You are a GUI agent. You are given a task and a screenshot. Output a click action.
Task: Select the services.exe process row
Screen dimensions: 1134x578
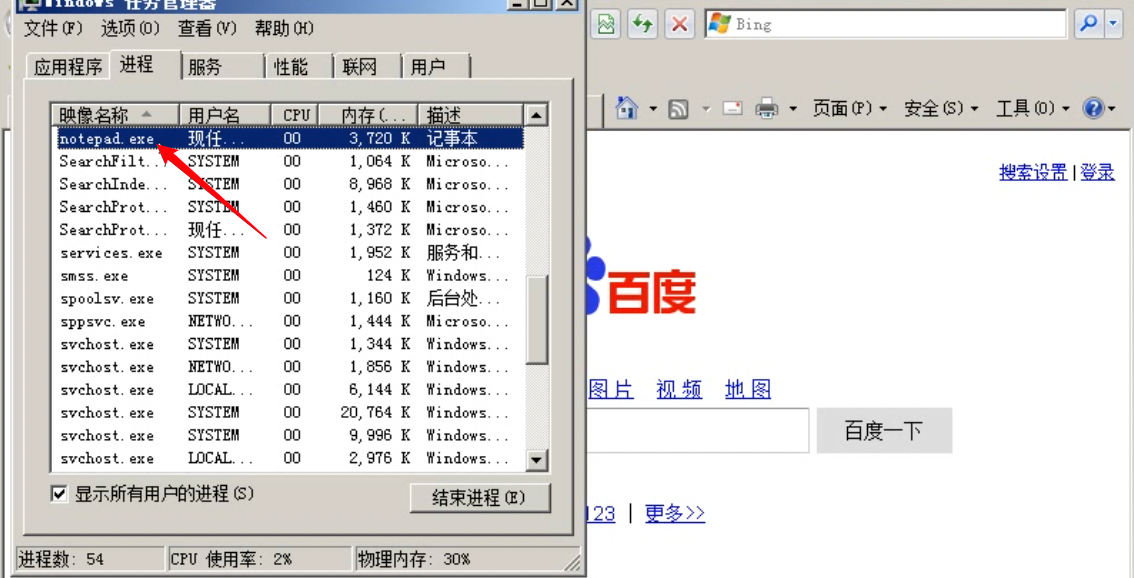pos(290,252)
